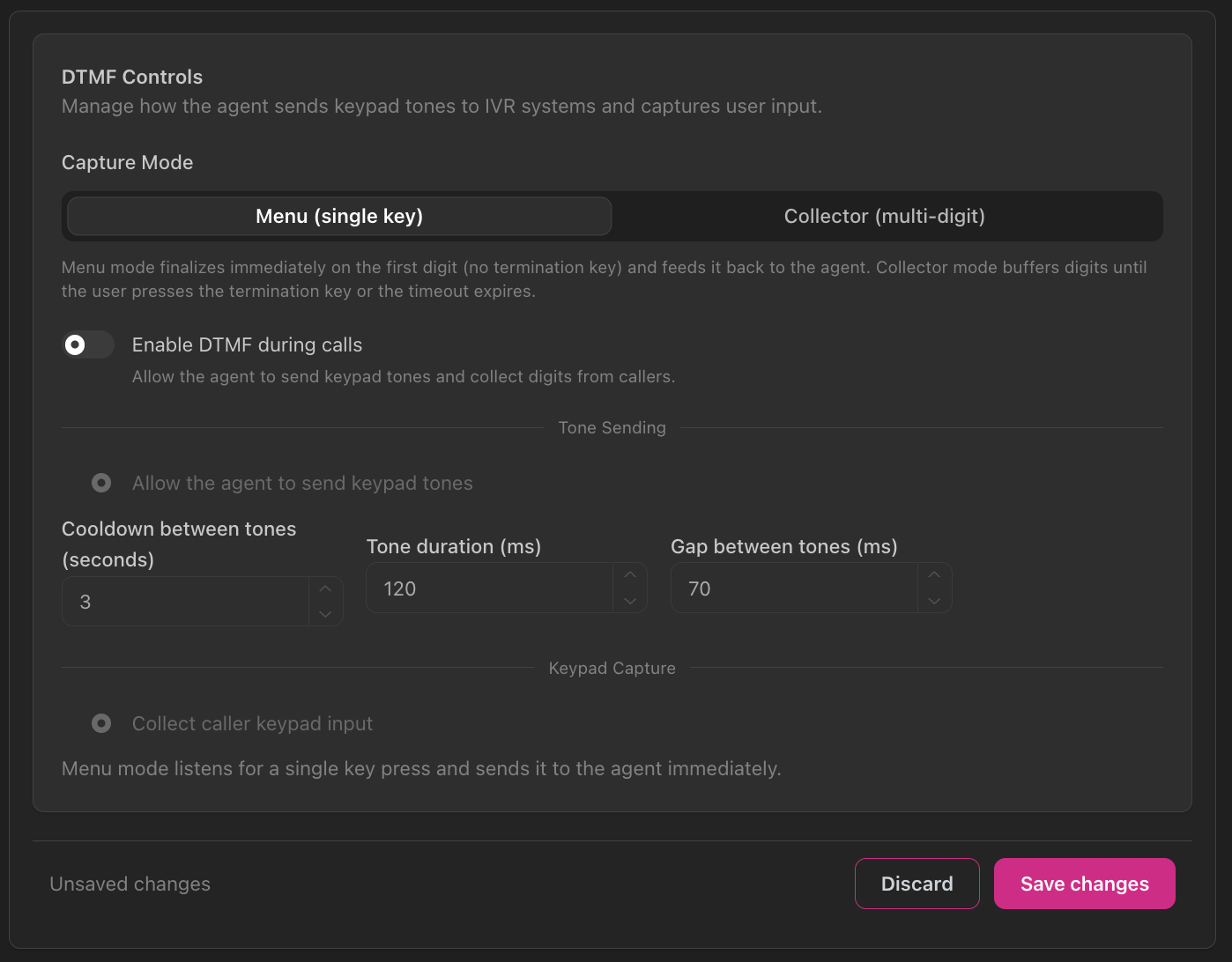Discard the unsaved changes
Image resolution: width=1232 pixels, height=962 pixels.
[917, 883]
